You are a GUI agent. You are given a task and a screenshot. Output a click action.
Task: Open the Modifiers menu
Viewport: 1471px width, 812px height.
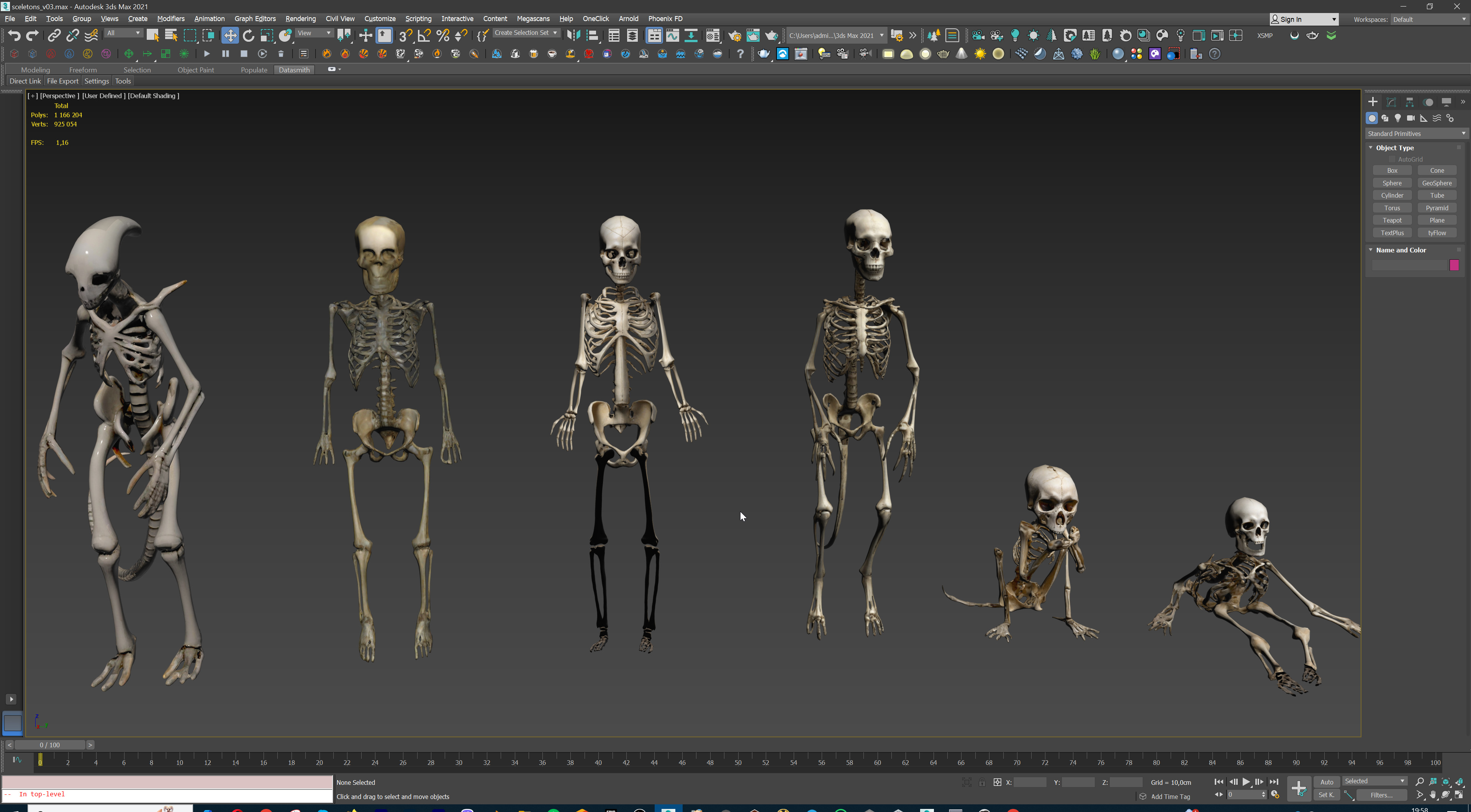(x=171, y=19)
